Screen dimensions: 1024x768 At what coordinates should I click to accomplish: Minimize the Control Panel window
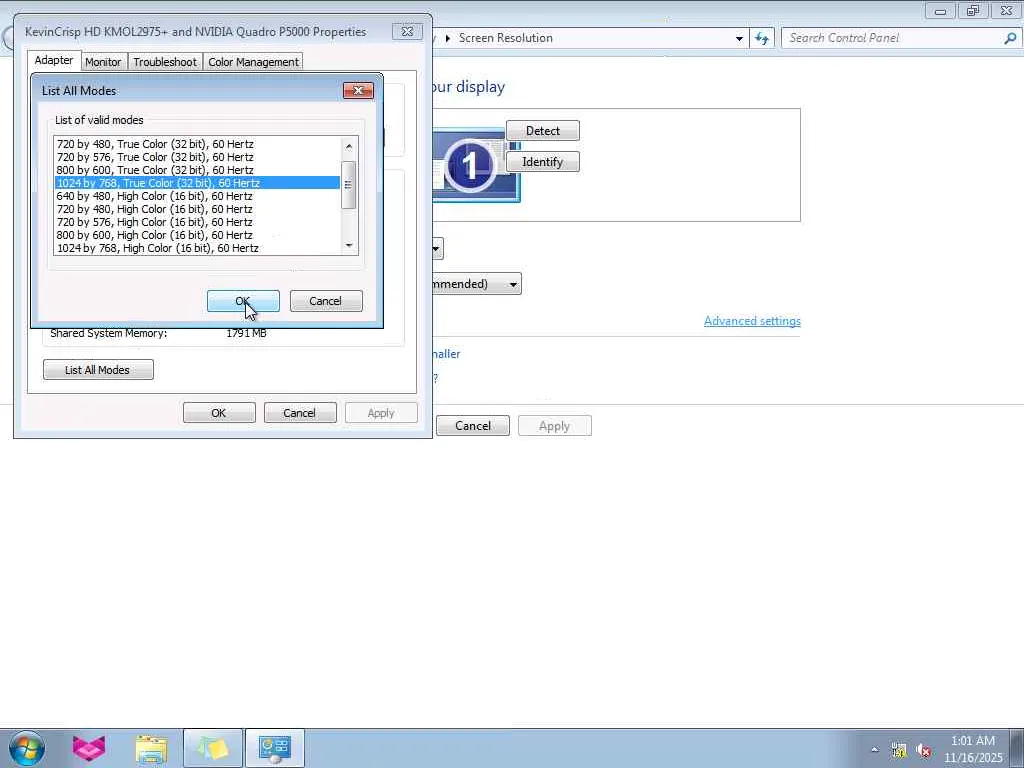click(x=941, y=10)
